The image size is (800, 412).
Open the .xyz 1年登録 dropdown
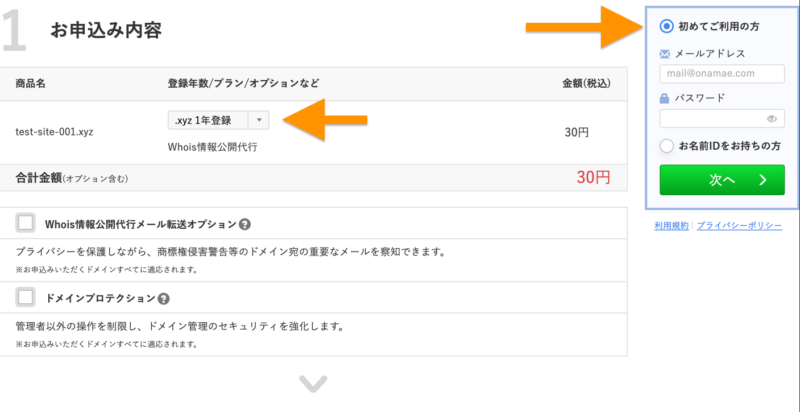(x=218, y=120)
